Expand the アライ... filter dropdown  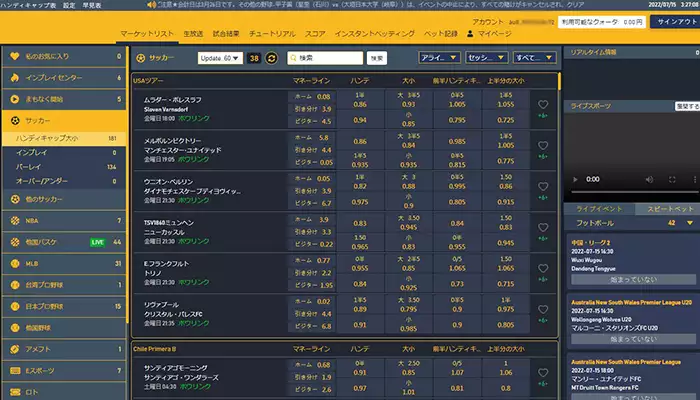439,58
